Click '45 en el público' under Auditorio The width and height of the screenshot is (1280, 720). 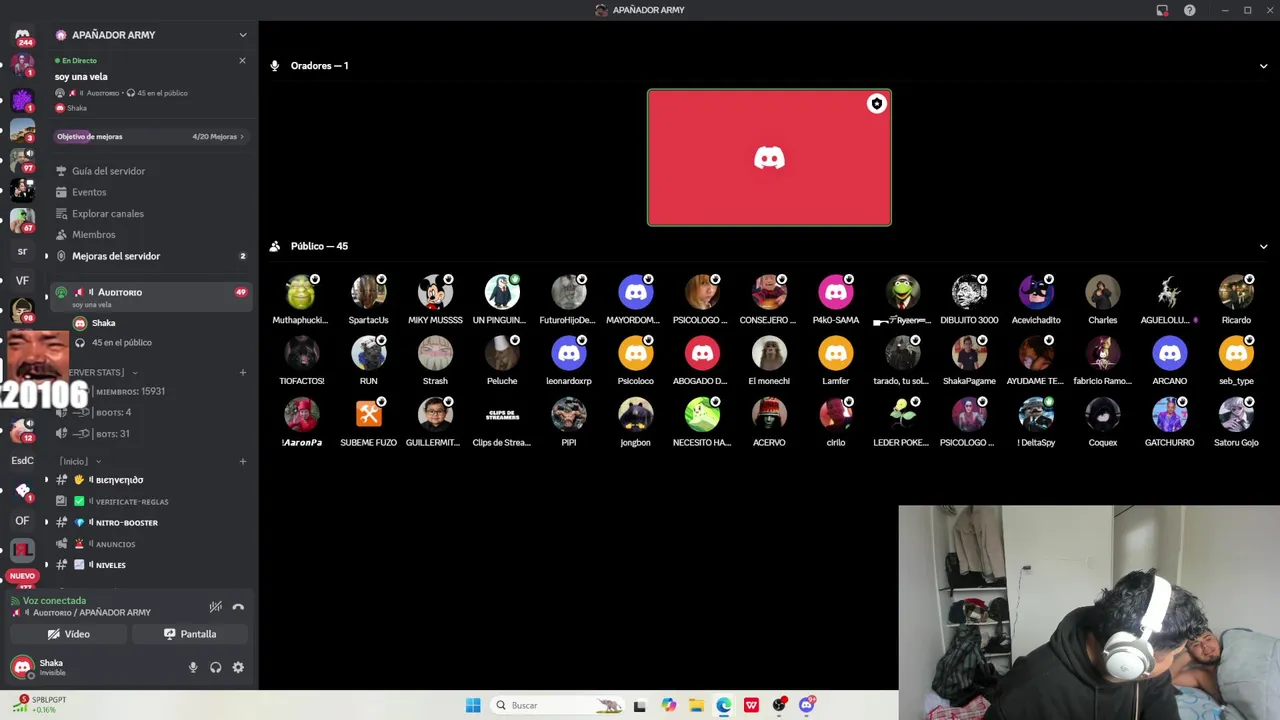pos(122,342)
